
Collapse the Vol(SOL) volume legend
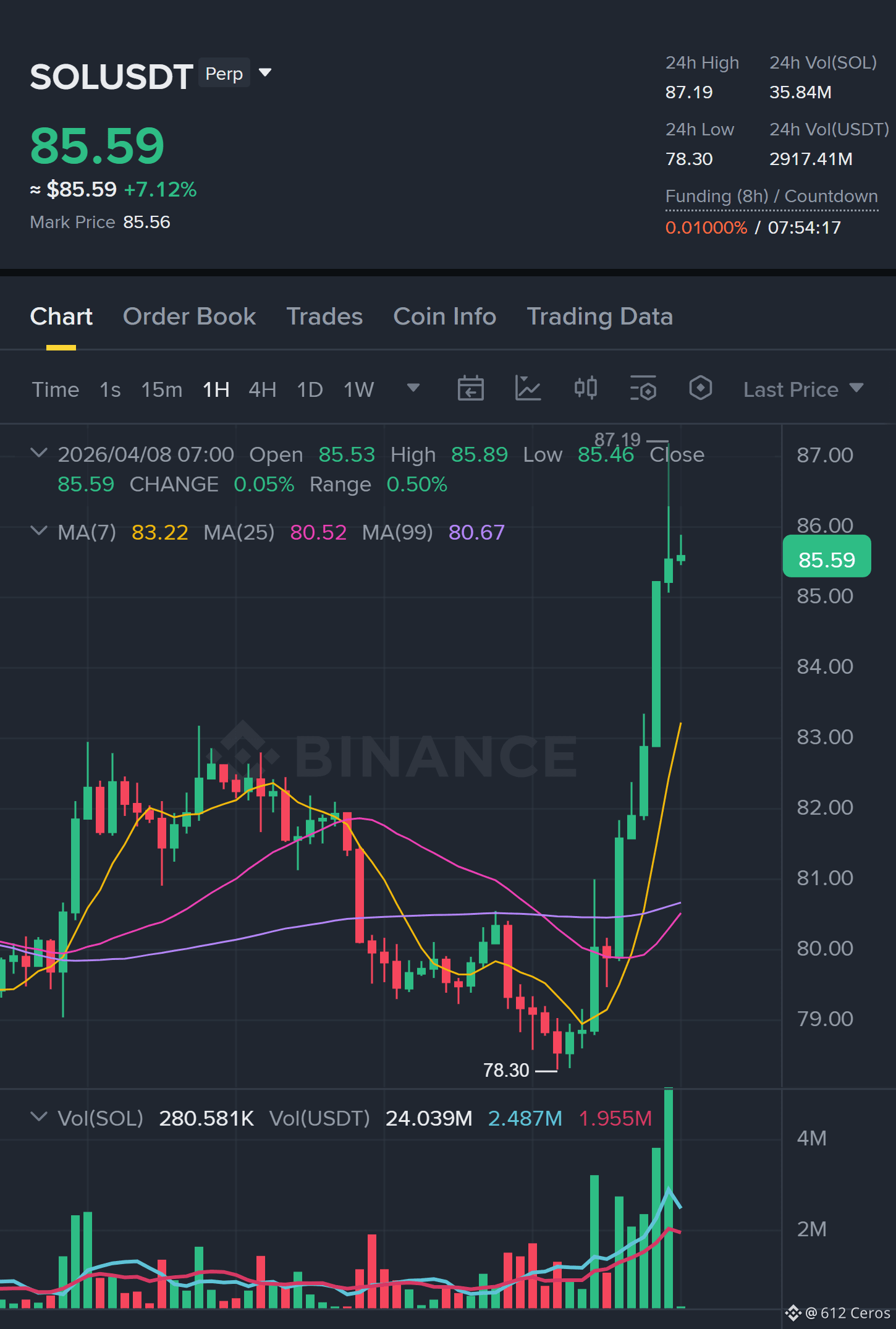pos(39,1117)
